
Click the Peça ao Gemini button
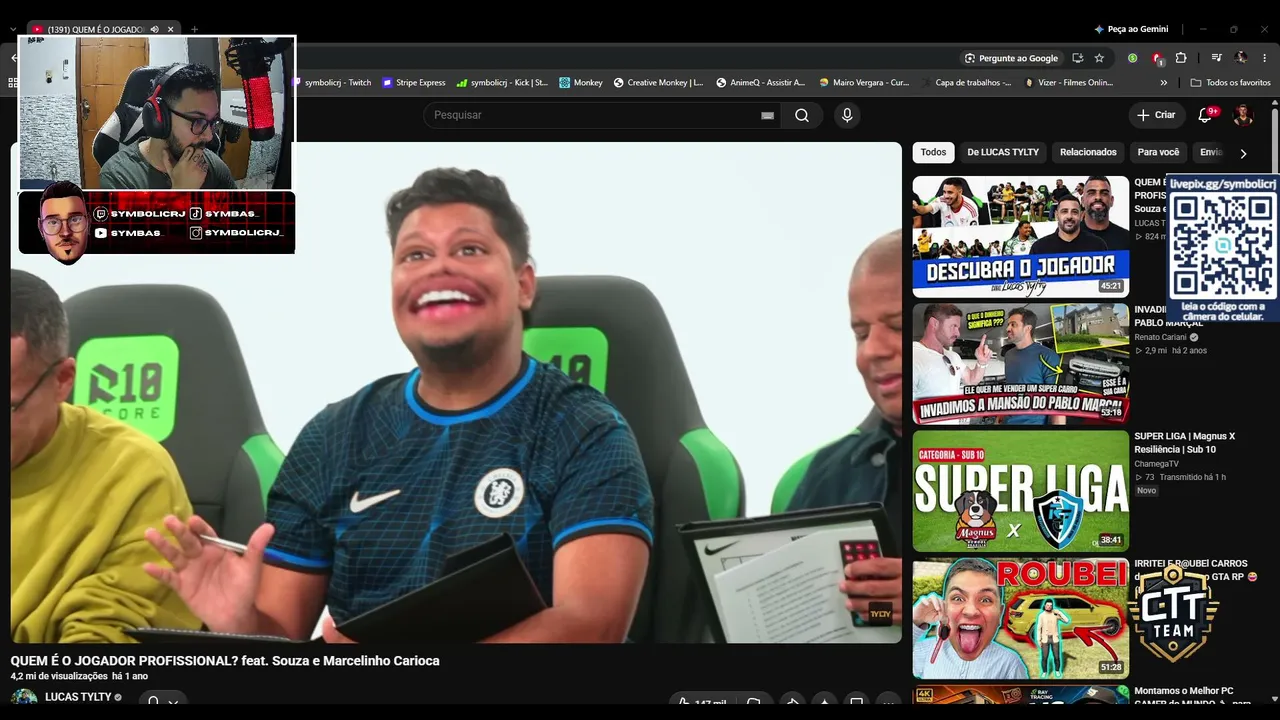[1131, 29]
